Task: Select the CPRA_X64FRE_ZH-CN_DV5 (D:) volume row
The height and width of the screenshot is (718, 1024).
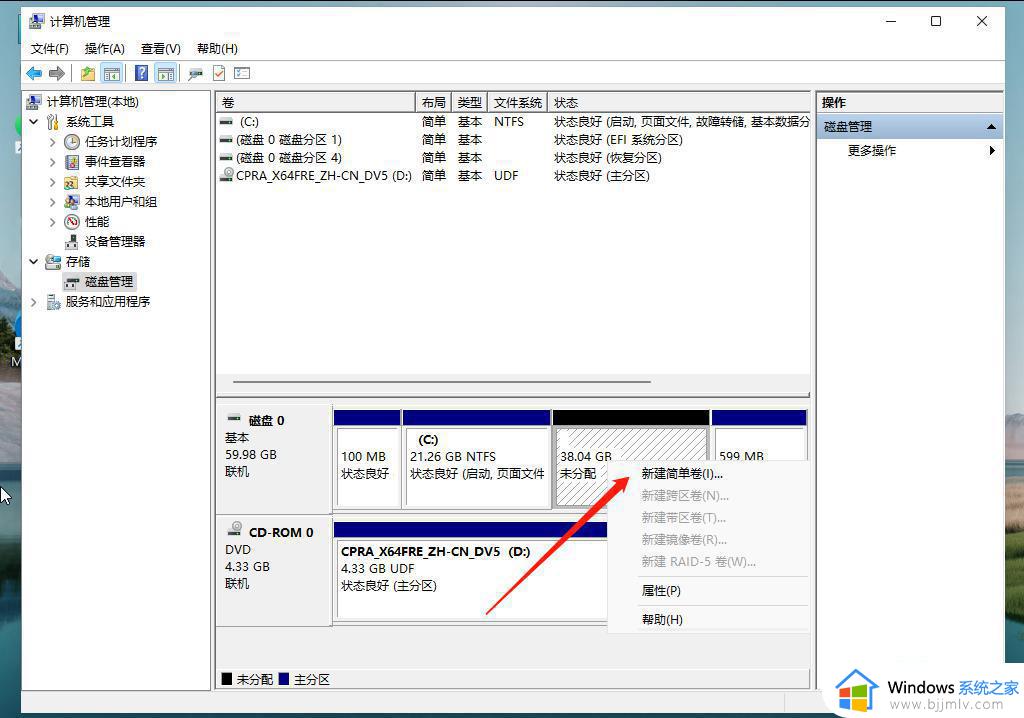Action: click(513, 176)
